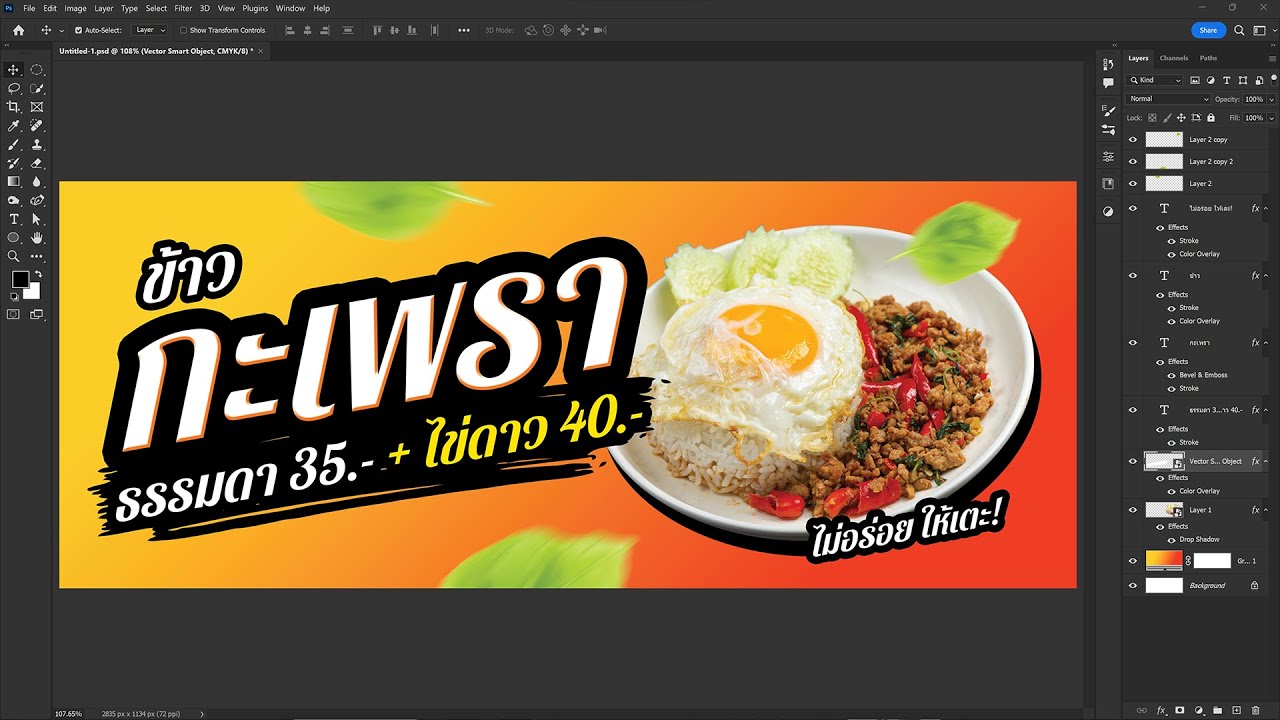Open the Plugins menu
1280x720 pixels.
pyautogui.click(x=255, y=8)
